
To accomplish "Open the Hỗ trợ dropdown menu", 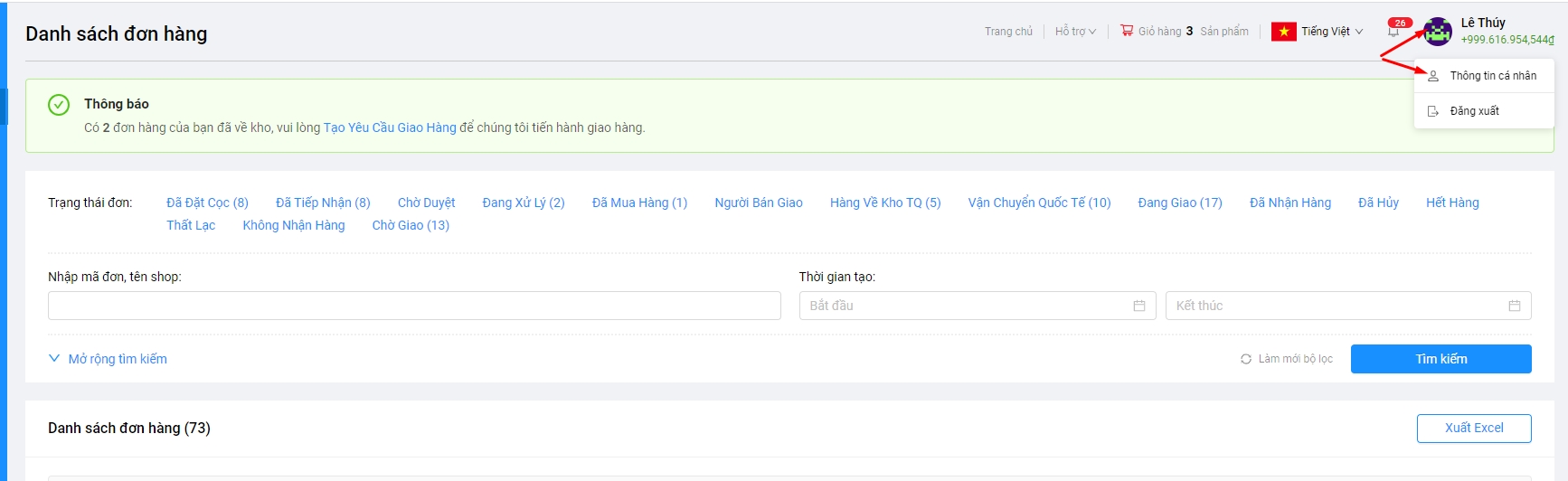I will click(1074, 32).
